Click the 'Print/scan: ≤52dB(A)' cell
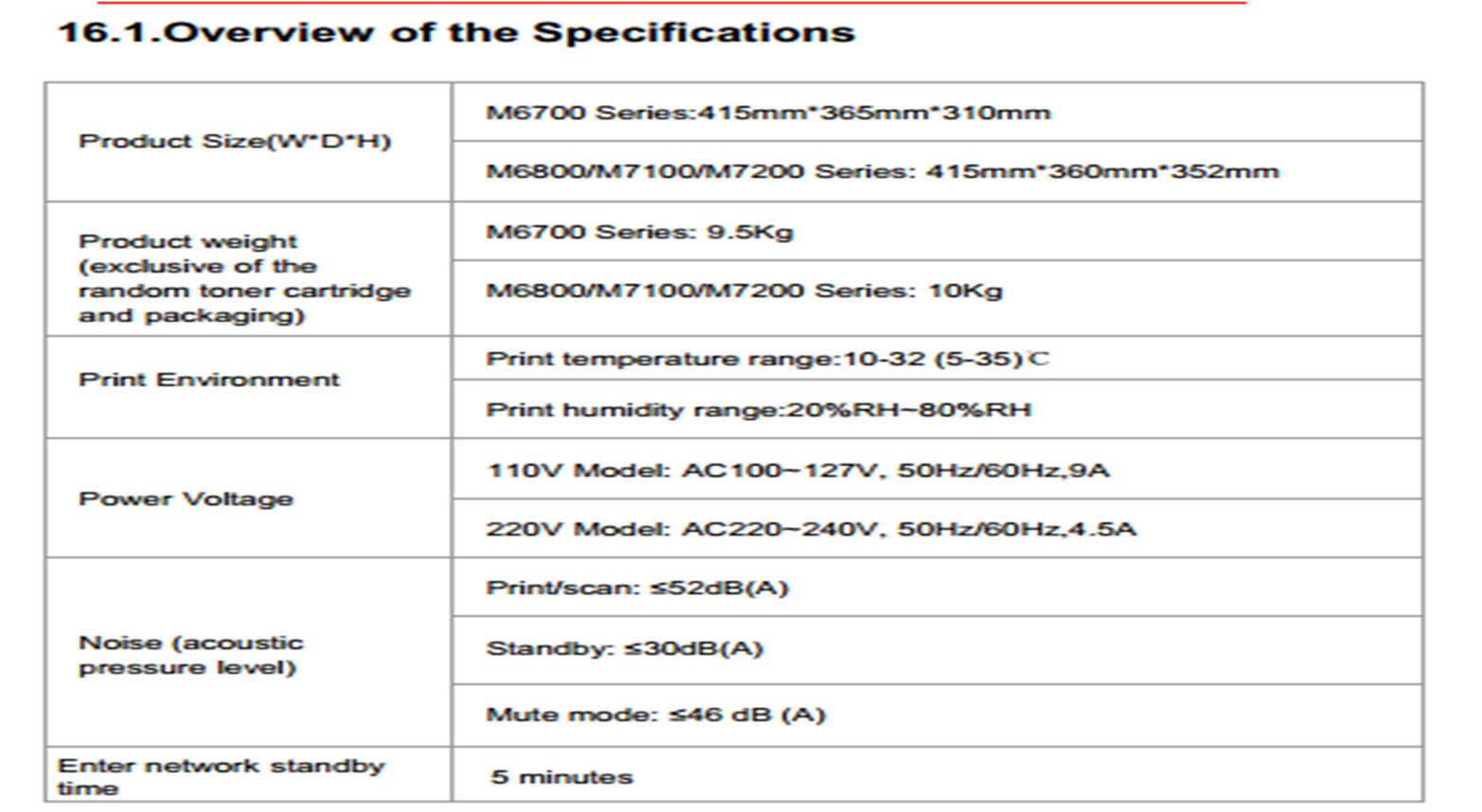The image size is (1482, 812). 937,588
